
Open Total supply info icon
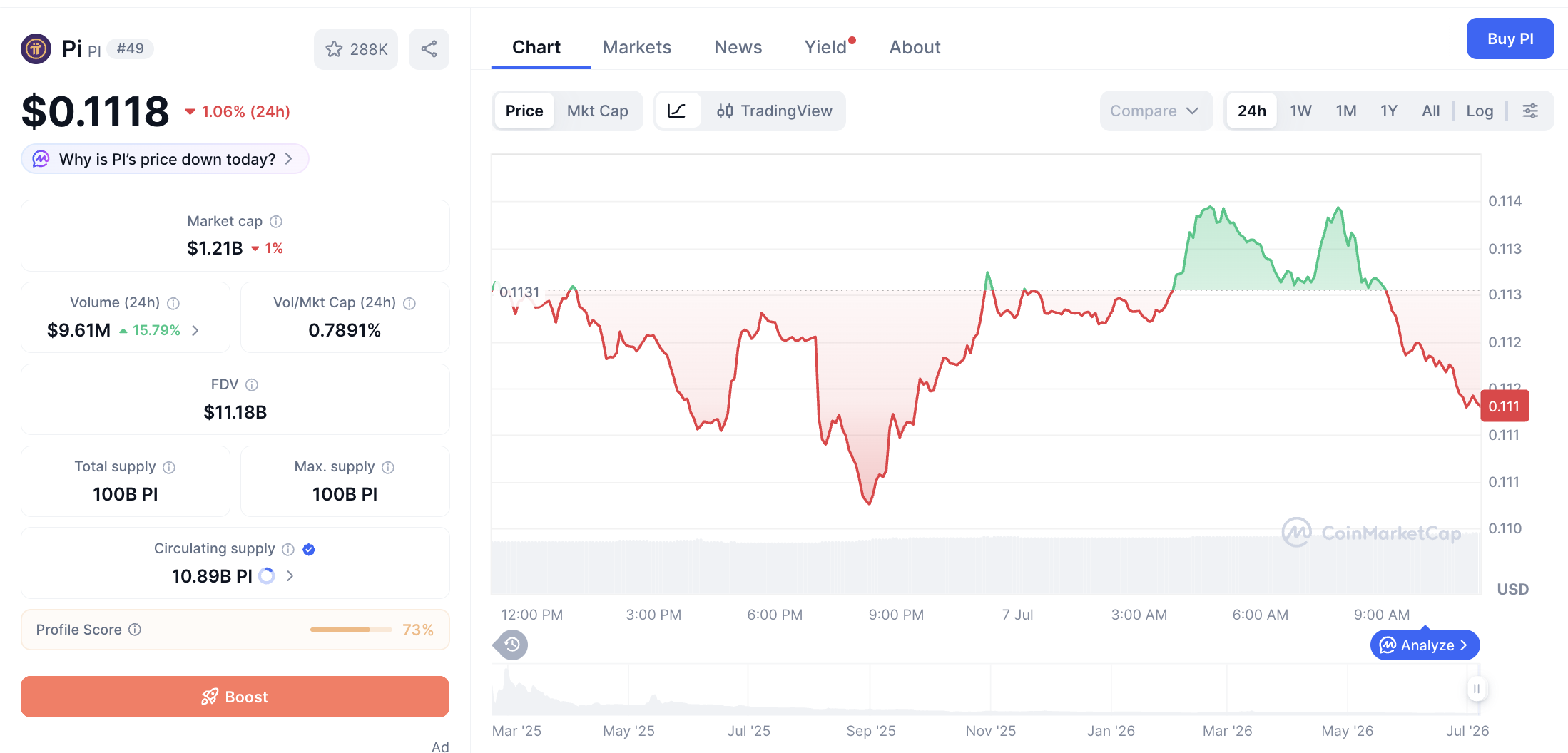[x=169, y=468]
